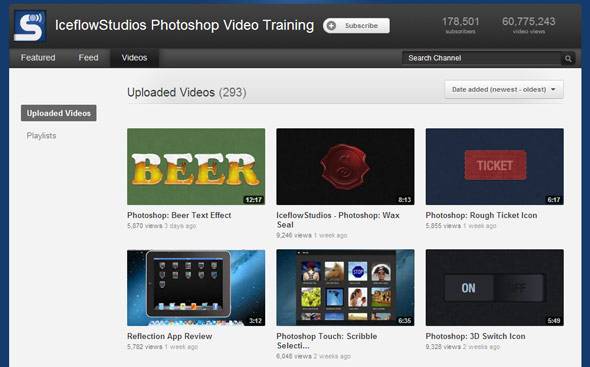
Task: Open the Date added sort dropdown
Action: 504,90
